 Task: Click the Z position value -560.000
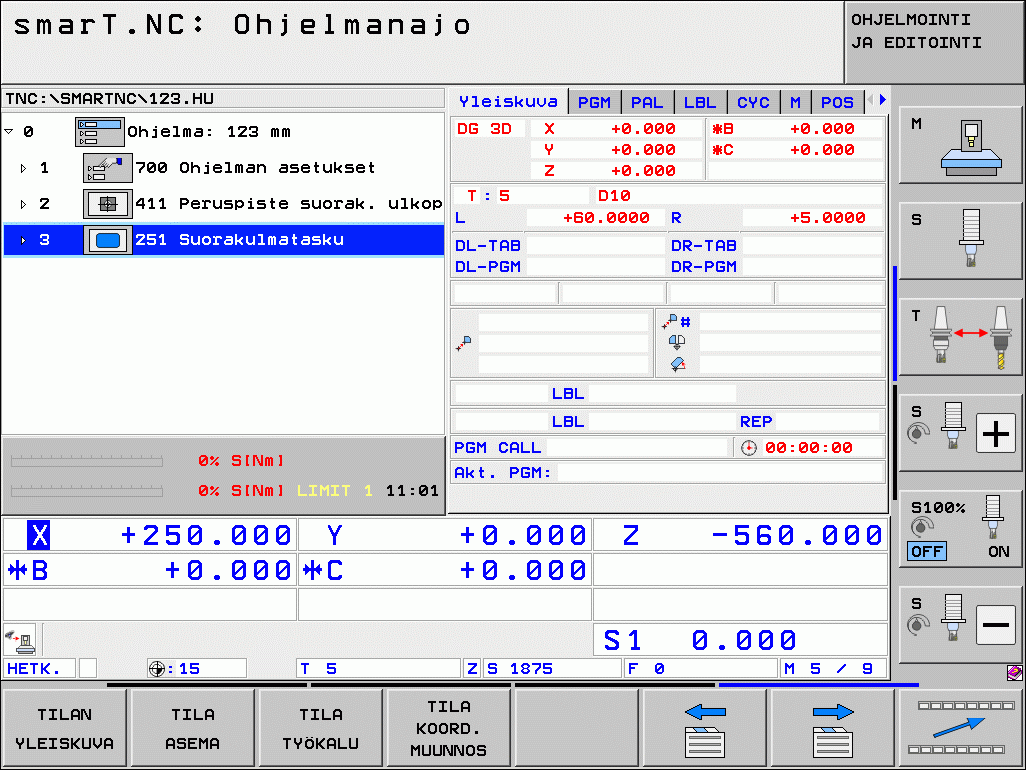797,535
